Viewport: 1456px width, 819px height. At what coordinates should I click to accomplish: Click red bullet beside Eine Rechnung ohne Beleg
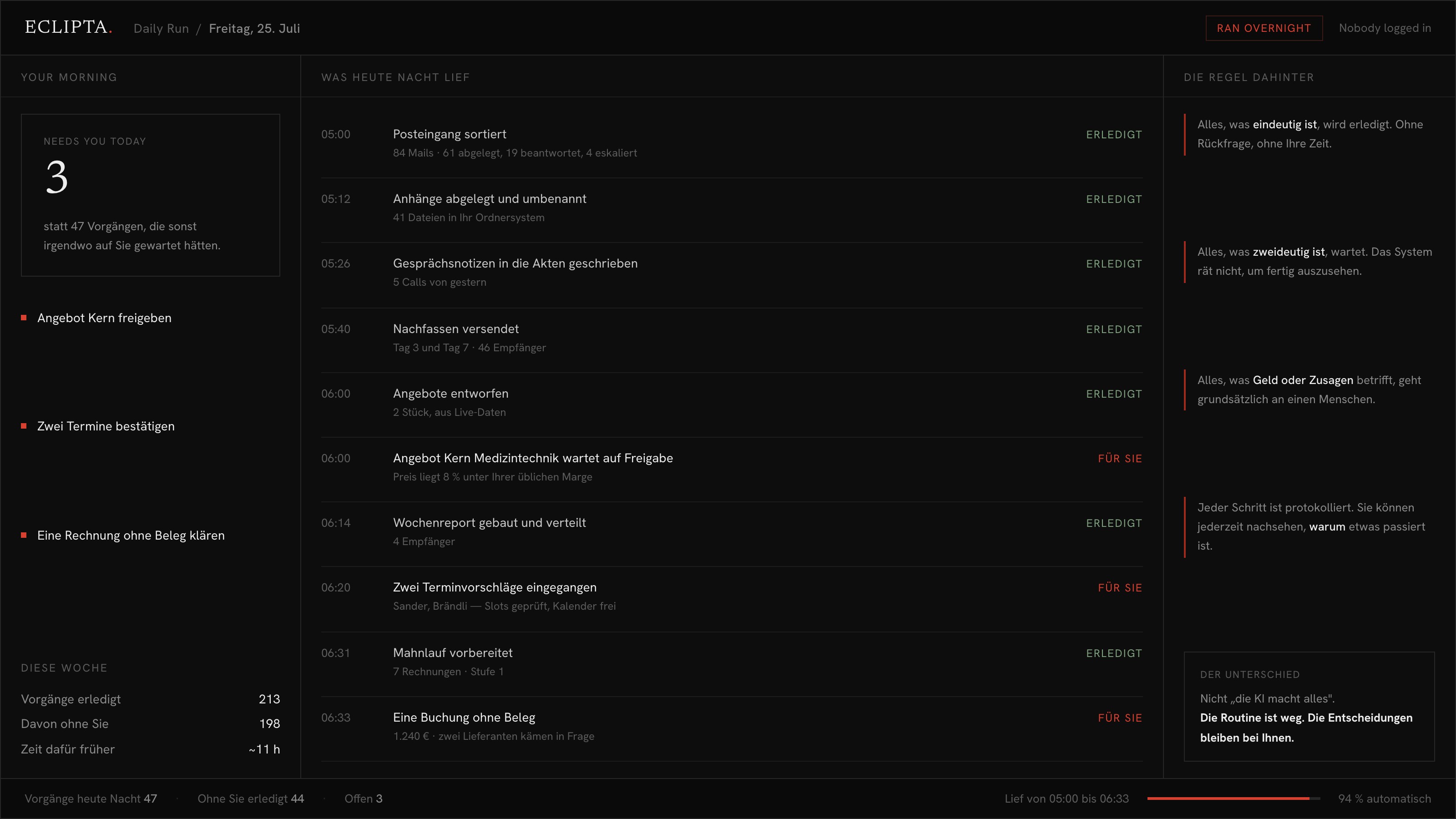coord(24,535)
